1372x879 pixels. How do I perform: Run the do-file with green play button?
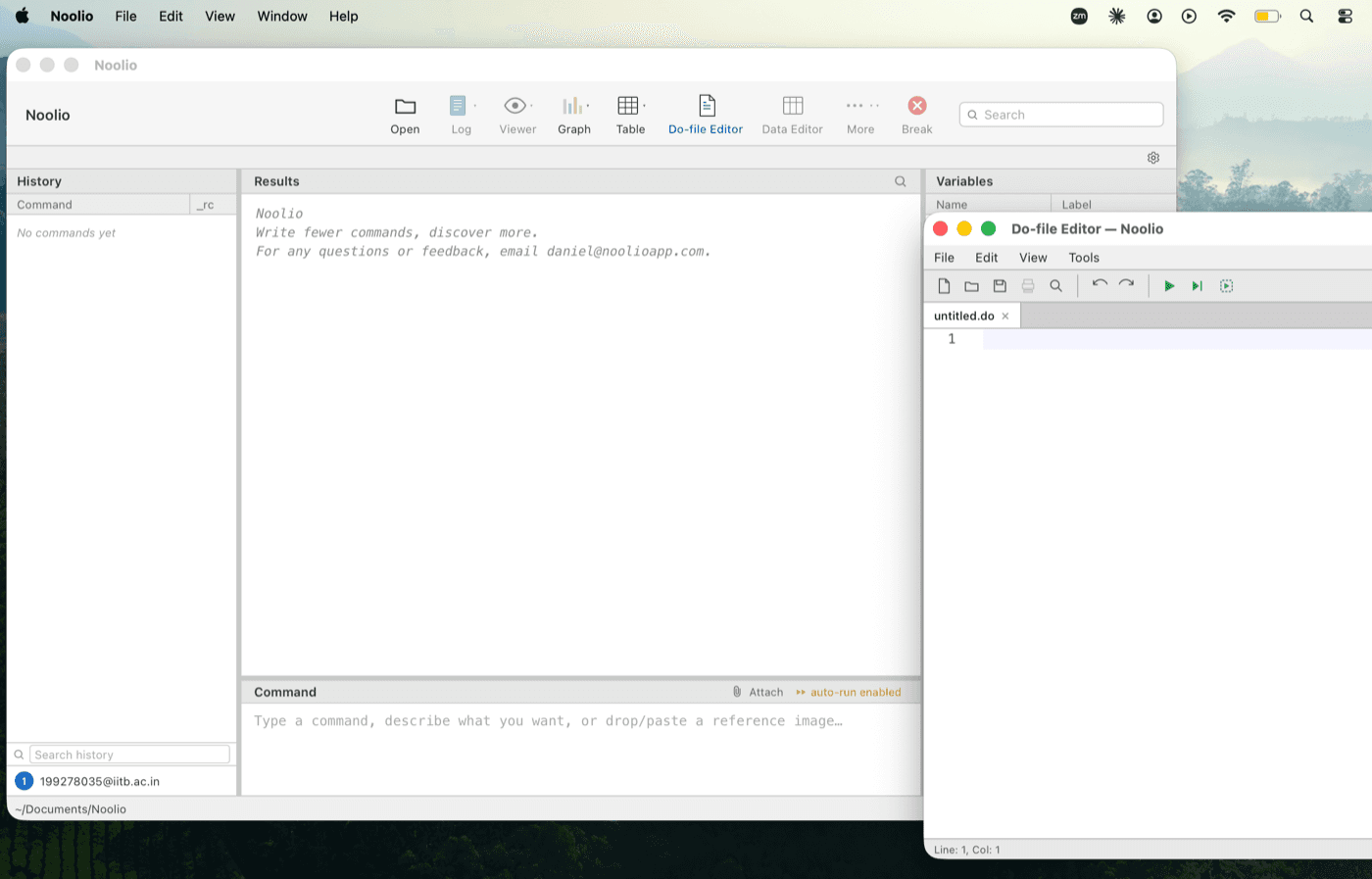1169,286
